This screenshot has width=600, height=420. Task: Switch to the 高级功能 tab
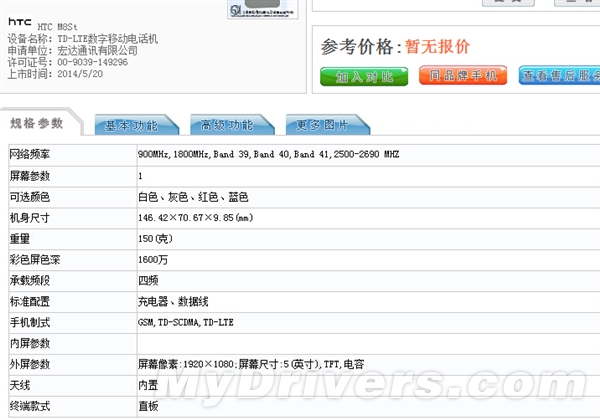coord(232,125)
